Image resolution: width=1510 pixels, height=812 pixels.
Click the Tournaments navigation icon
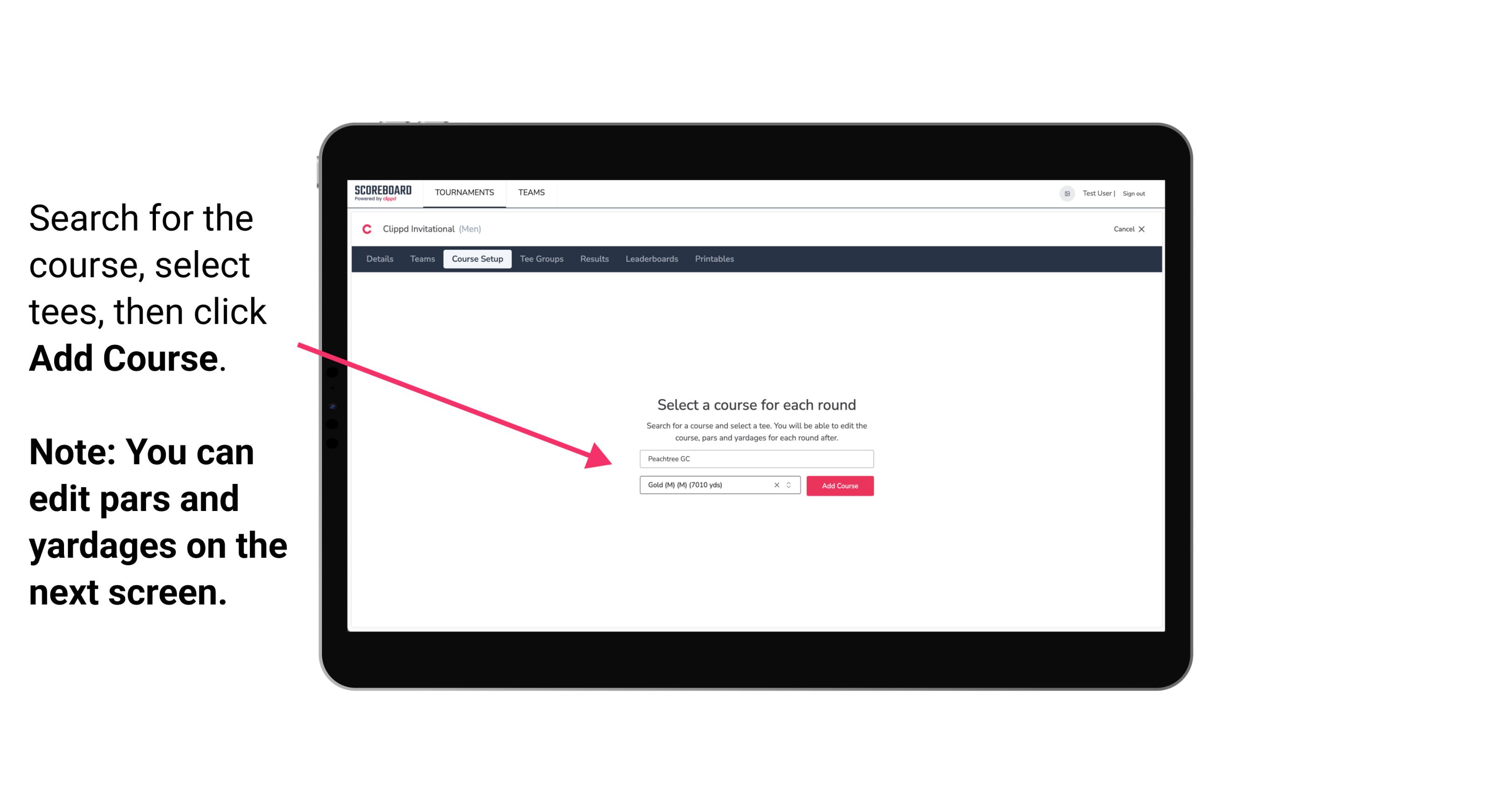pyautogui.click(x=463, y=193)
